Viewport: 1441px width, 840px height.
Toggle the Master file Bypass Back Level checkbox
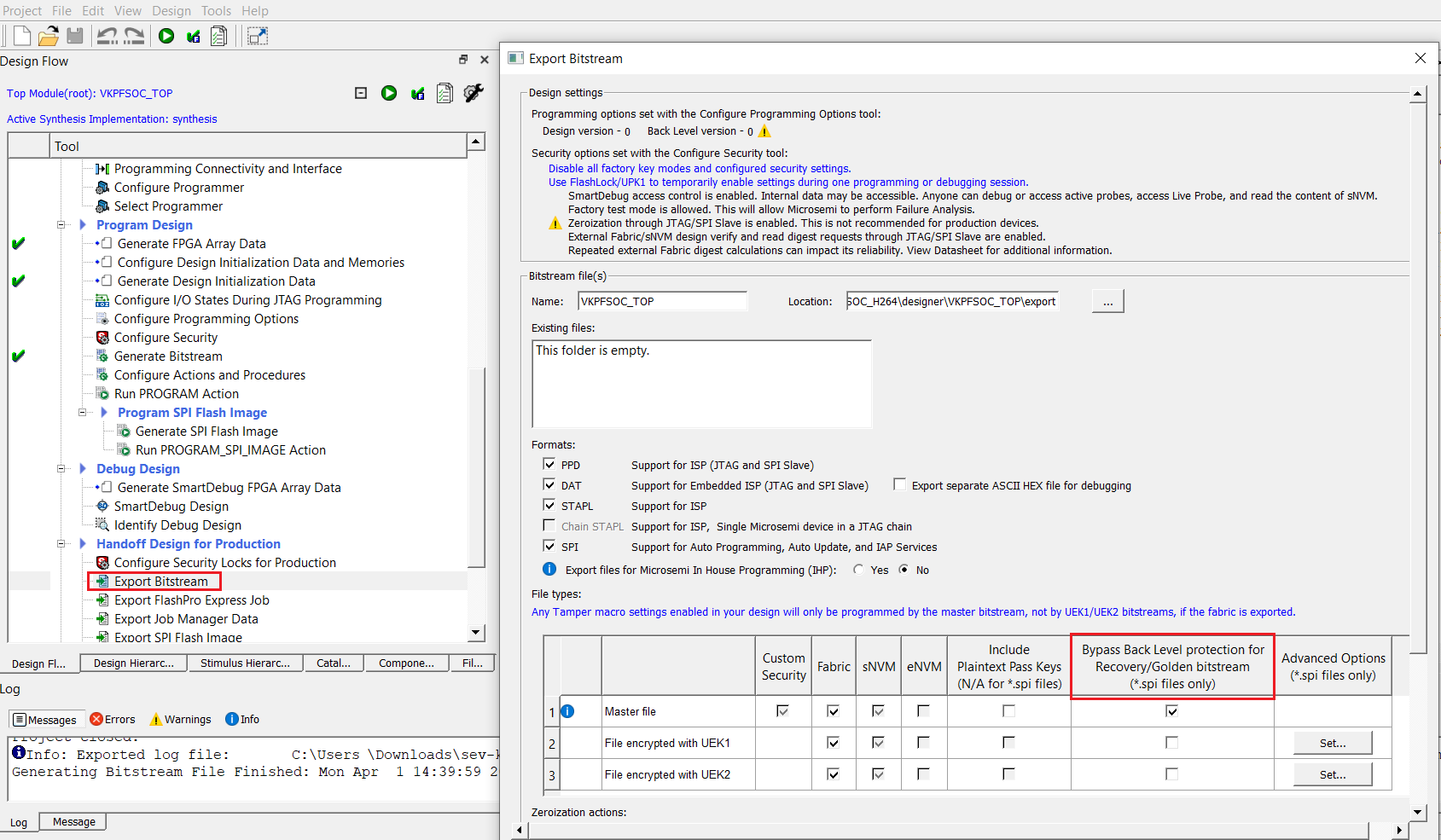point(1172,711)
